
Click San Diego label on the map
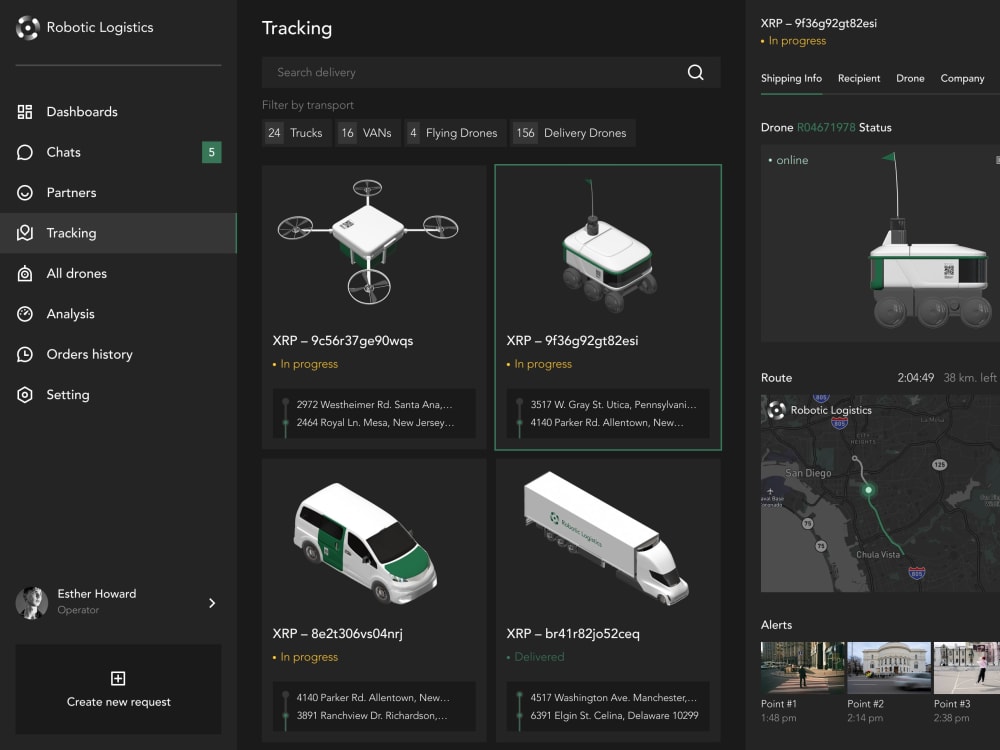click(x=808, y=473)
